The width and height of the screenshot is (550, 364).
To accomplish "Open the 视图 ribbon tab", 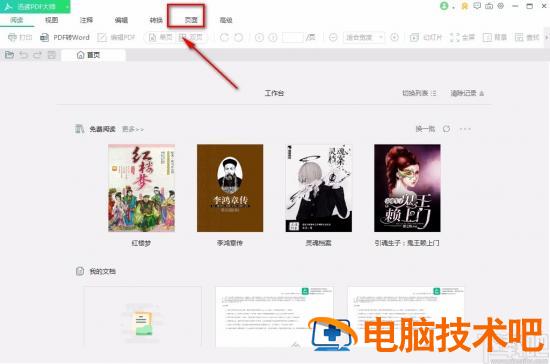I will pos(52,20).
